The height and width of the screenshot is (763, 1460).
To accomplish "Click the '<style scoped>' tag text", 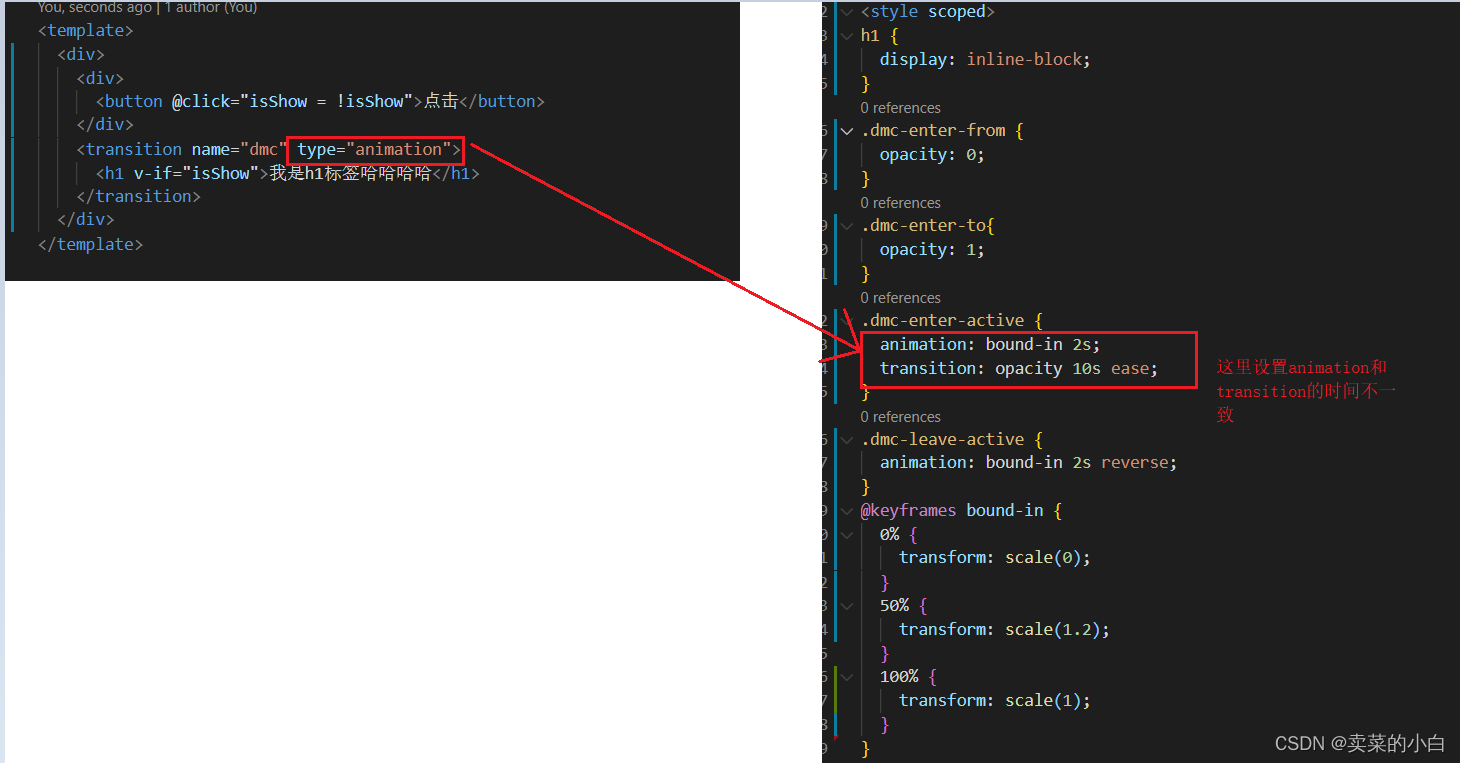I will (928, 12).
